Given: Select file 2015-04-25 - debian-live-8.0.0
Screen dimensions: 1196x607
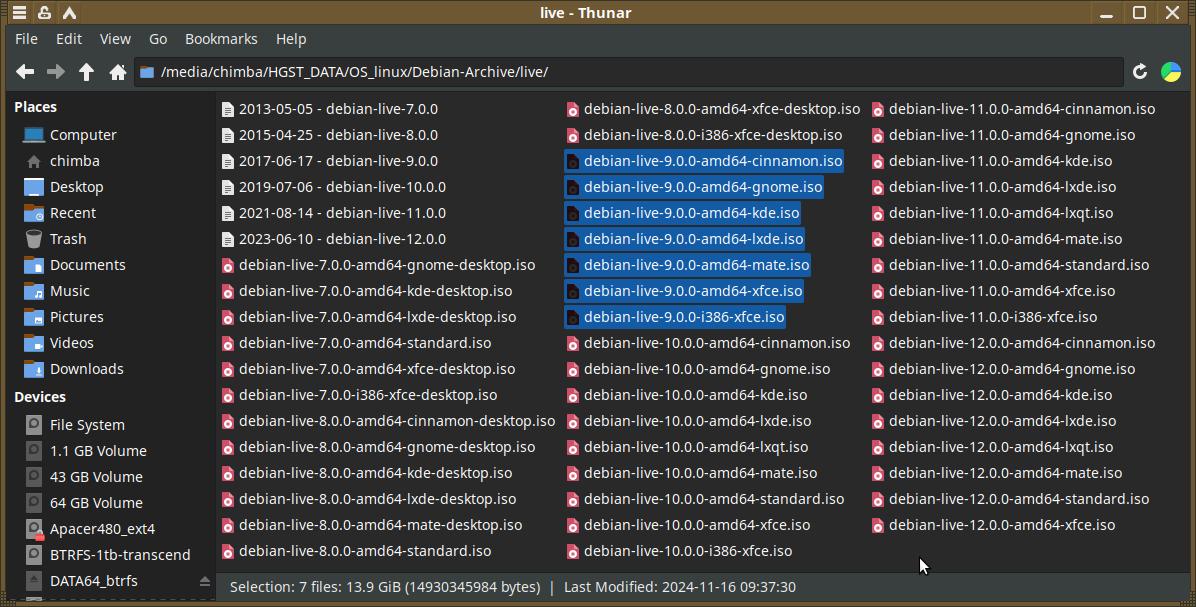Looking at the screenshot, I should pyautogui.click(x=330, y=135).
